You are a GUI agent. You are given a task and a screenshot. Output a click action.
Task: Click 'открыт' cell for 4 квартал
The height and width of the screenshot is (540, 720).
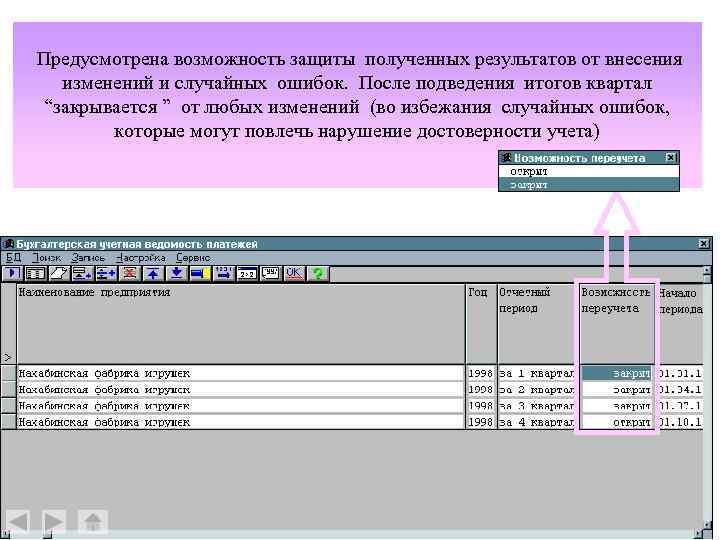pos(617,422)
